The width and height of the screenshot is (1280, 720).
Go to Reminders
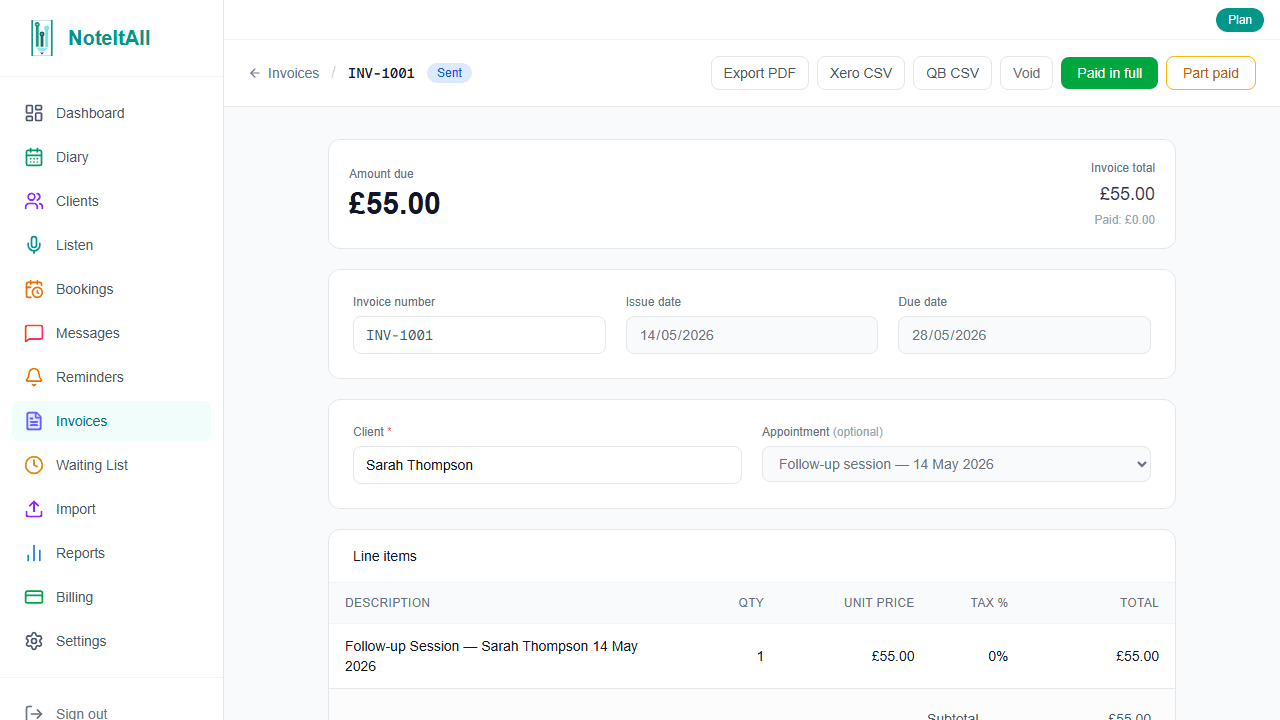coord(111,377)
